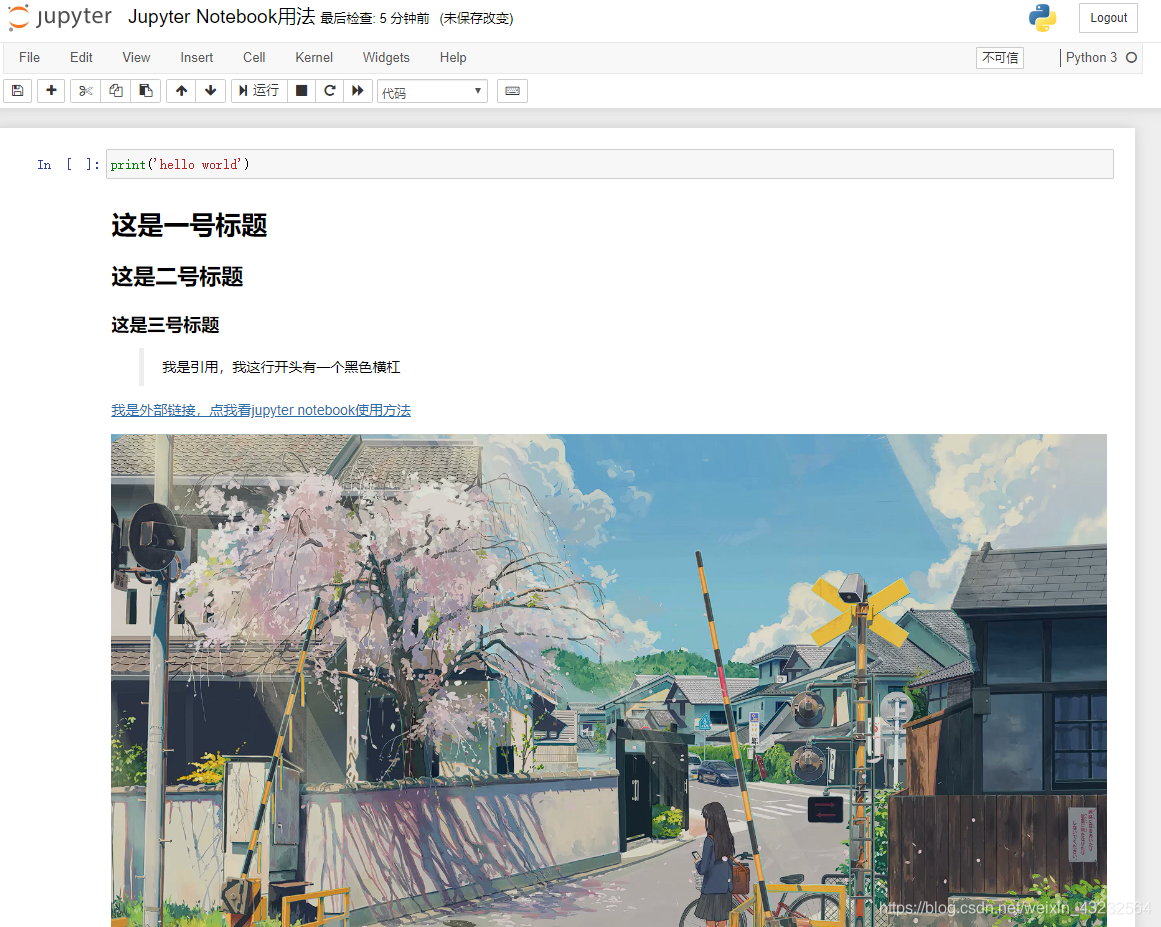
Task: Click the 我是引用 blockquote text
Action: click(x=281, y=367)
